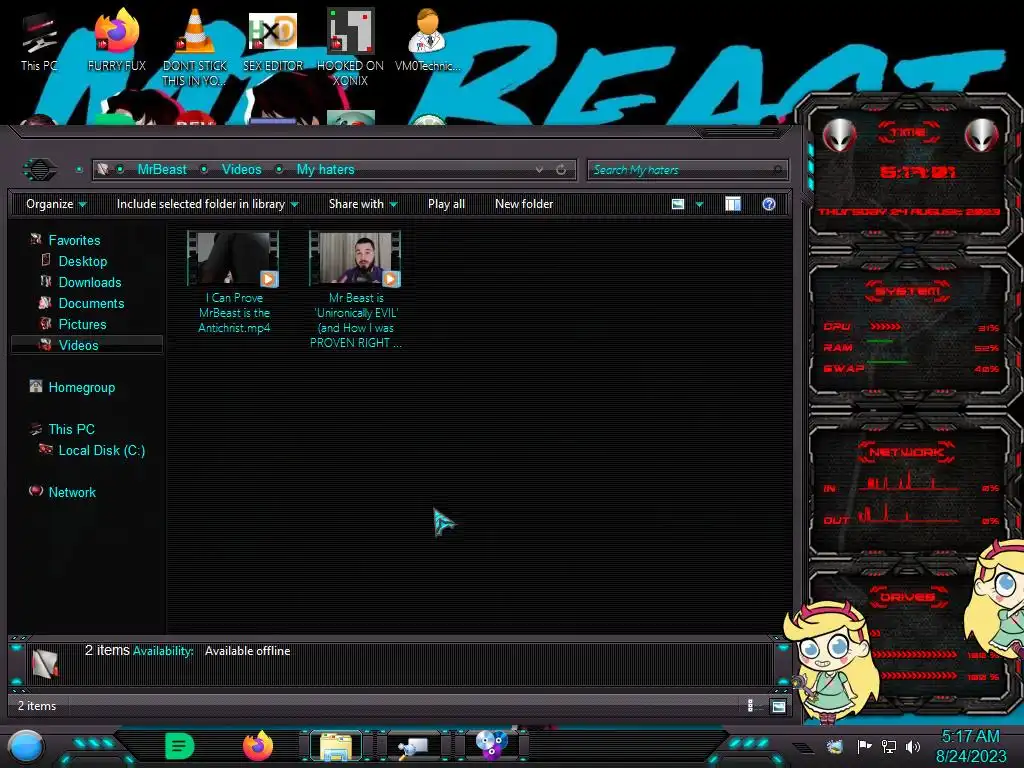Open the view options dropdown arrow
Image resolution: width=1024 pixels, height=768 pixels.
click(699, 204)
